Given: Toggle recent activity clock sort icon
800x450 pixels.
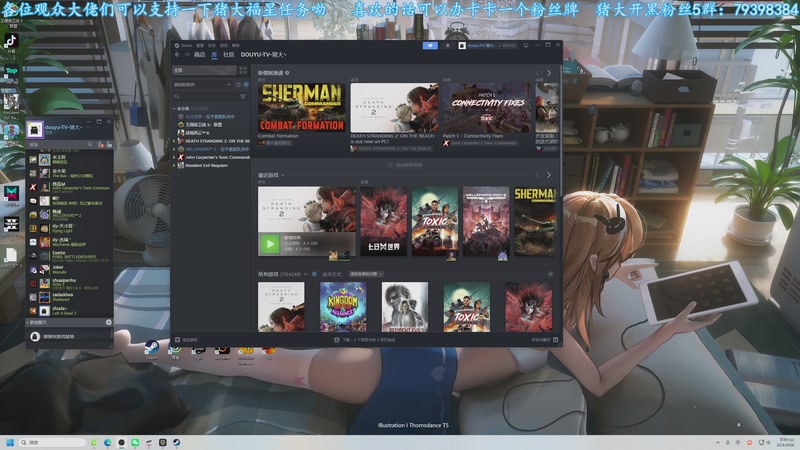Looking at the screenshot, I should click(238, 85).
